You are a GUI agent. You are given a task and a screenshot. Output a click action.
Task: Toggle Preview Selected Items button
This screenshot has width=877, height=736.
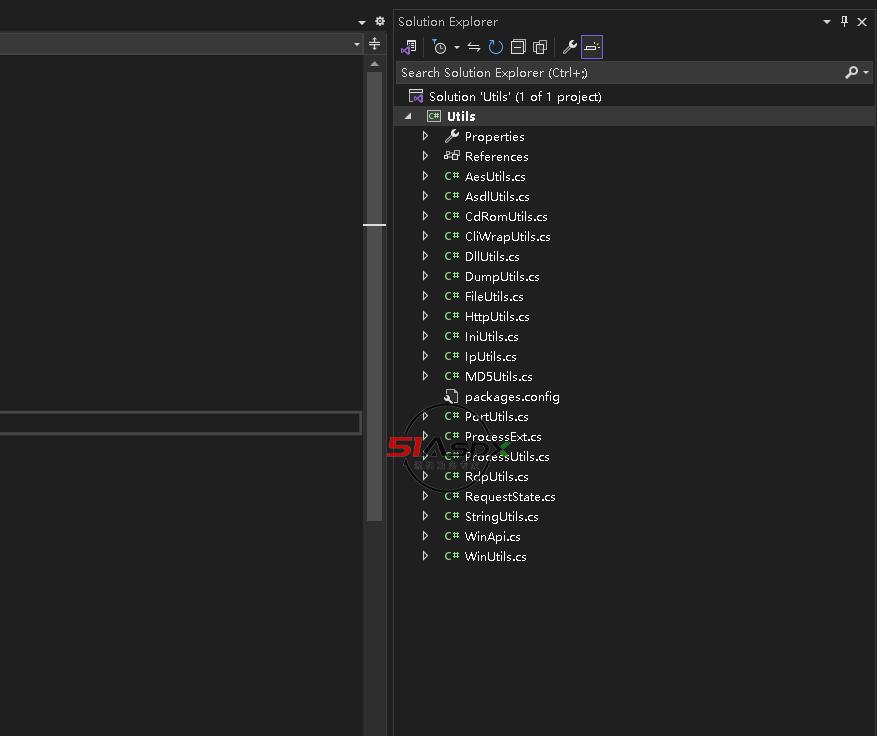(x=592, y=47)
